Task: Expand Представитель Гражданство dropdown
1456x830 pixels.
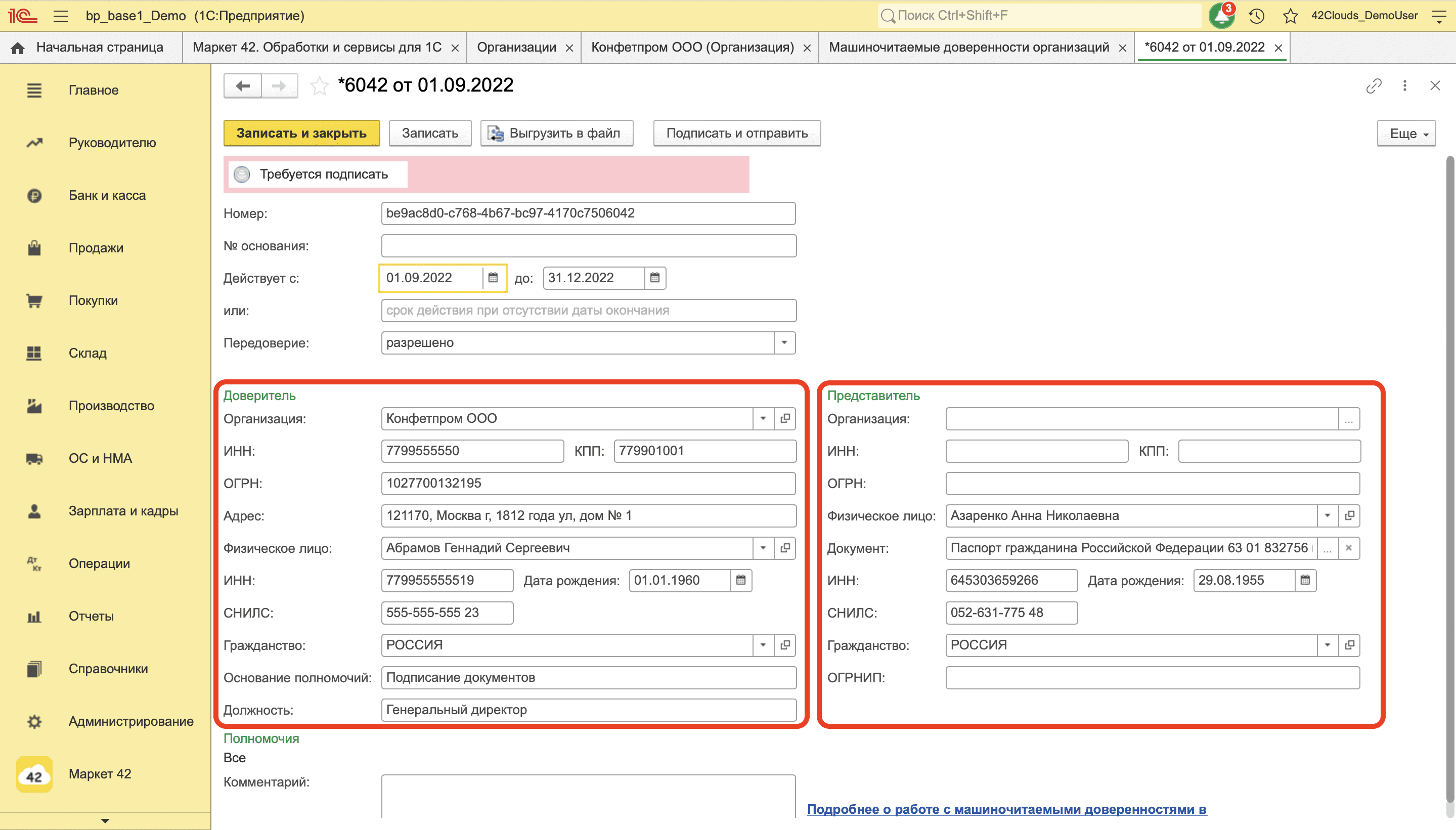Action: click(1327, 645)
